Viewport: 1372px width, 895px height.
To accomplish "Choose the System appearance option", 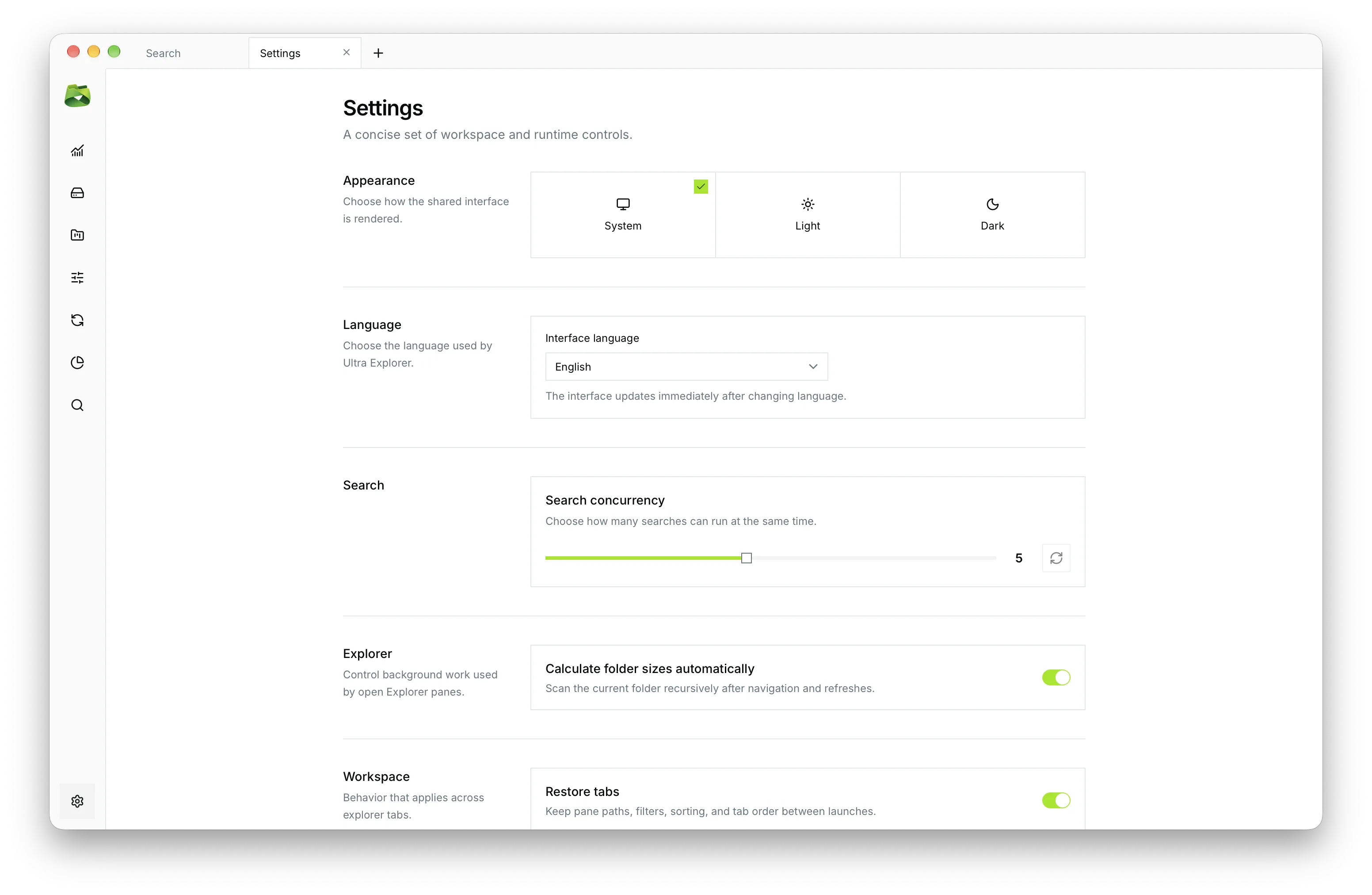I will 623,214.
